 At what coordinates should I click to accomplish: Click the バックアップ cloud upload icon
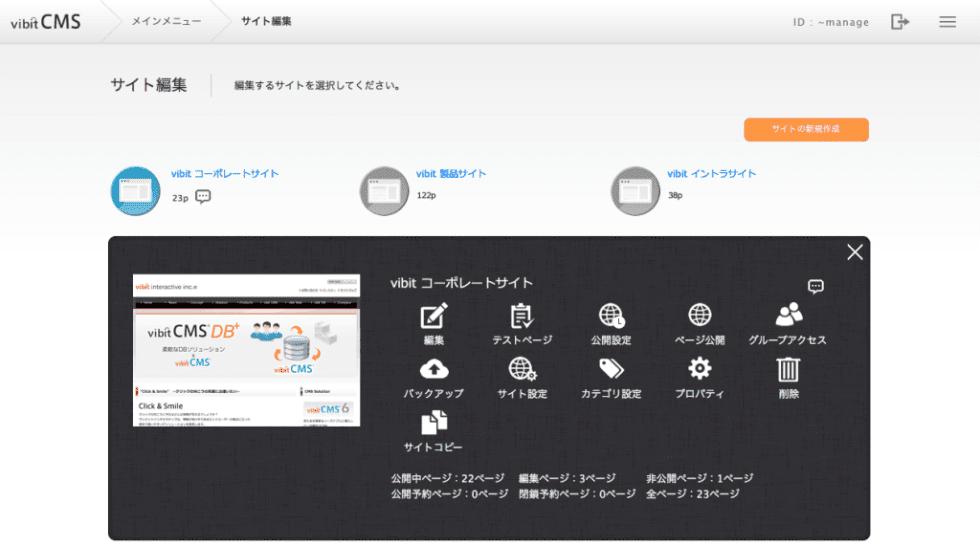click(x=433, y=369)
